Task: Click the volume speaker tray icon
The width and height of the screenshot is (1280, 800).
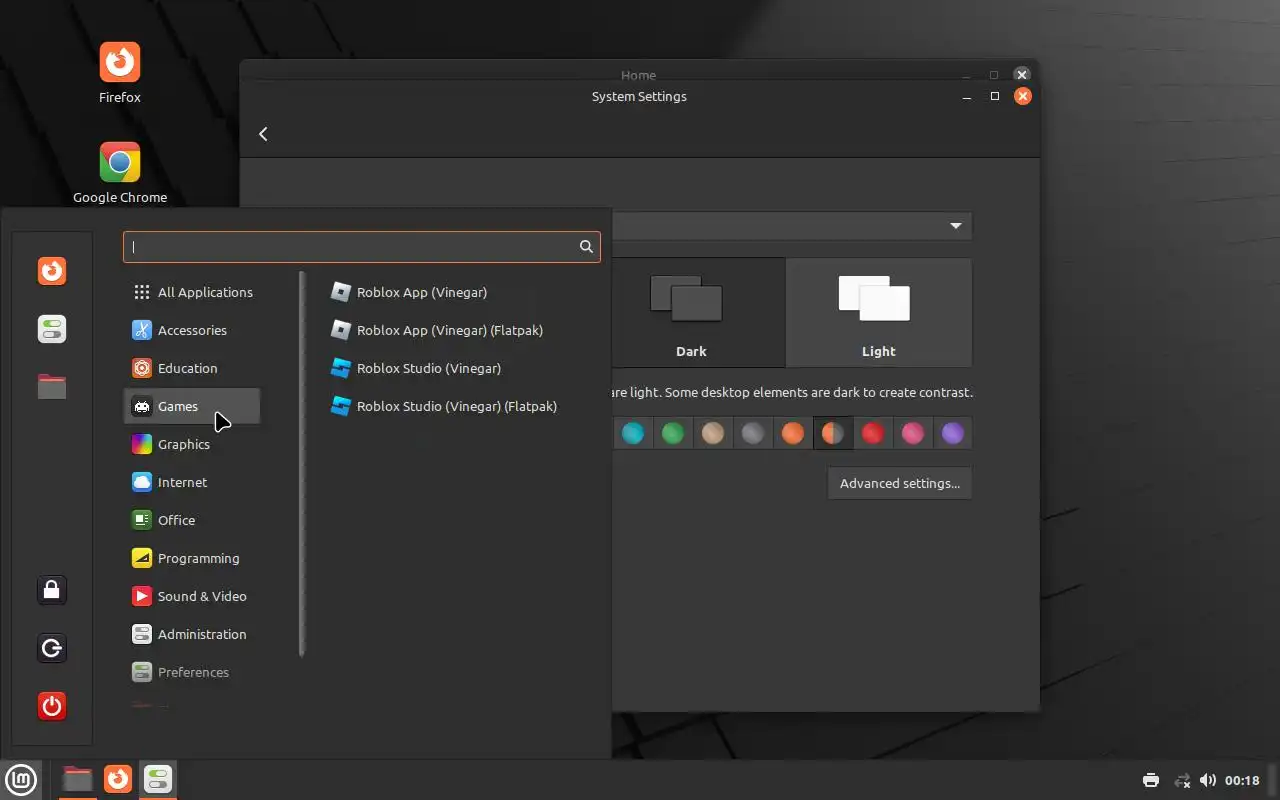Action: coord(1208,780)
